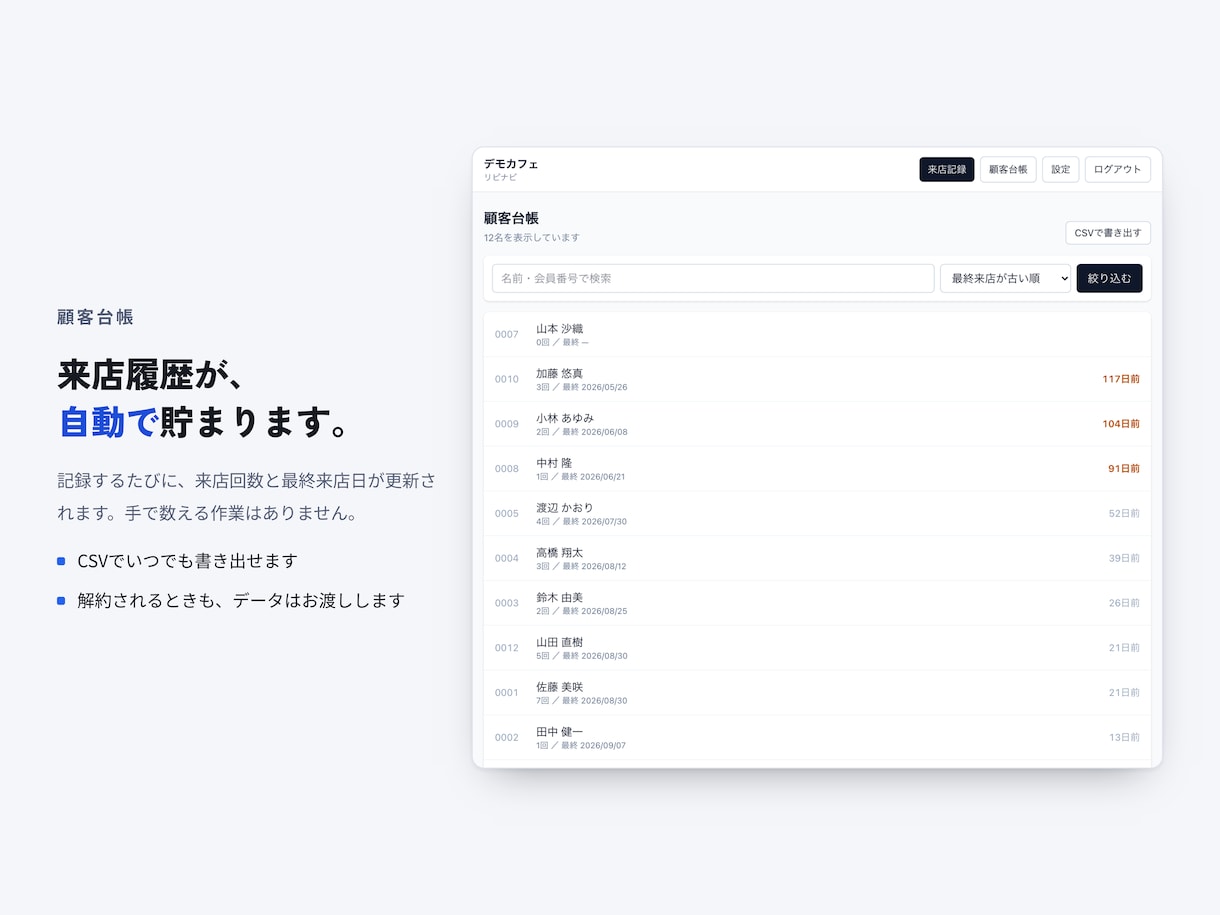This screenshot has width=1220, height=915.
Task: Click member number 0004
Action: pyautogui.click(x=507, y=559)
